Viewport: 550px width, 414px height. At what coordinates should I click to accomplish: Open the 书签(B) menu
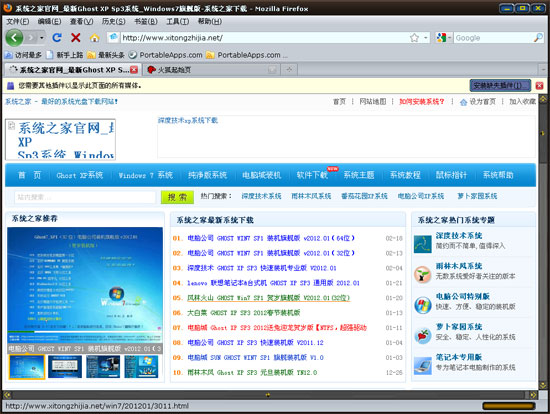[x=146, y=21]
